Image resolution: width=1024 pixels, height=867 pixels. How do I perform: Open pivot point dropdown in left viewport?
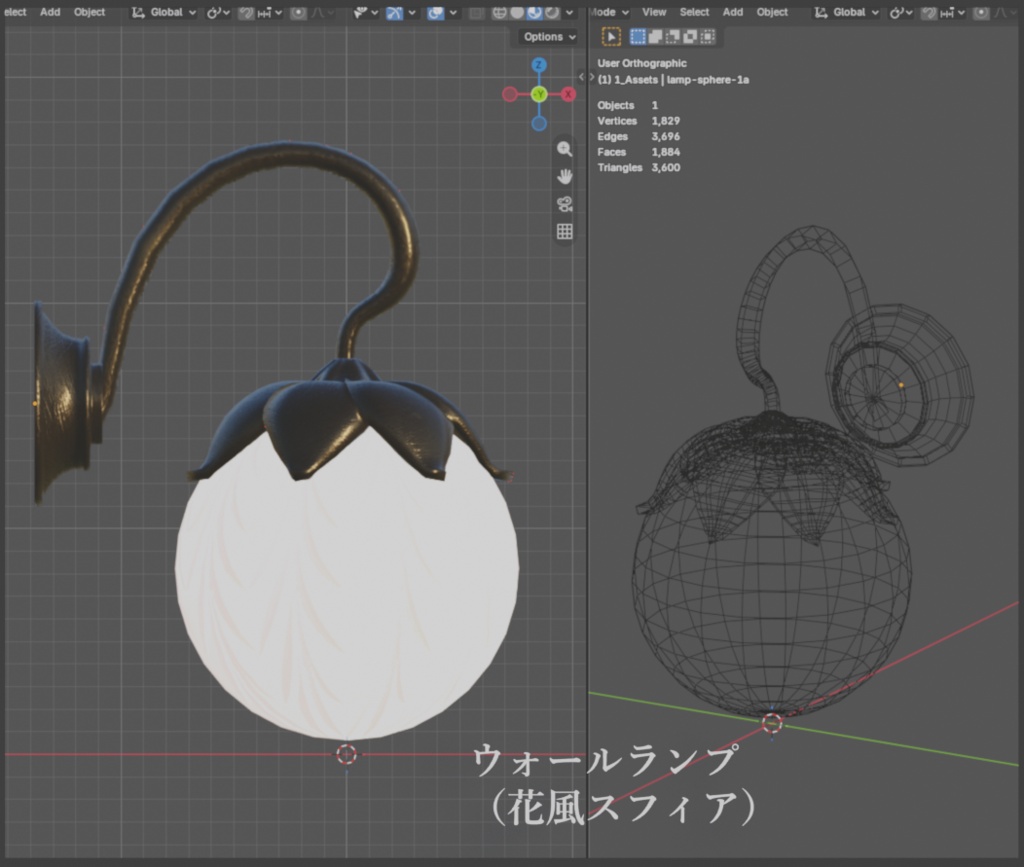click(218, 12)
